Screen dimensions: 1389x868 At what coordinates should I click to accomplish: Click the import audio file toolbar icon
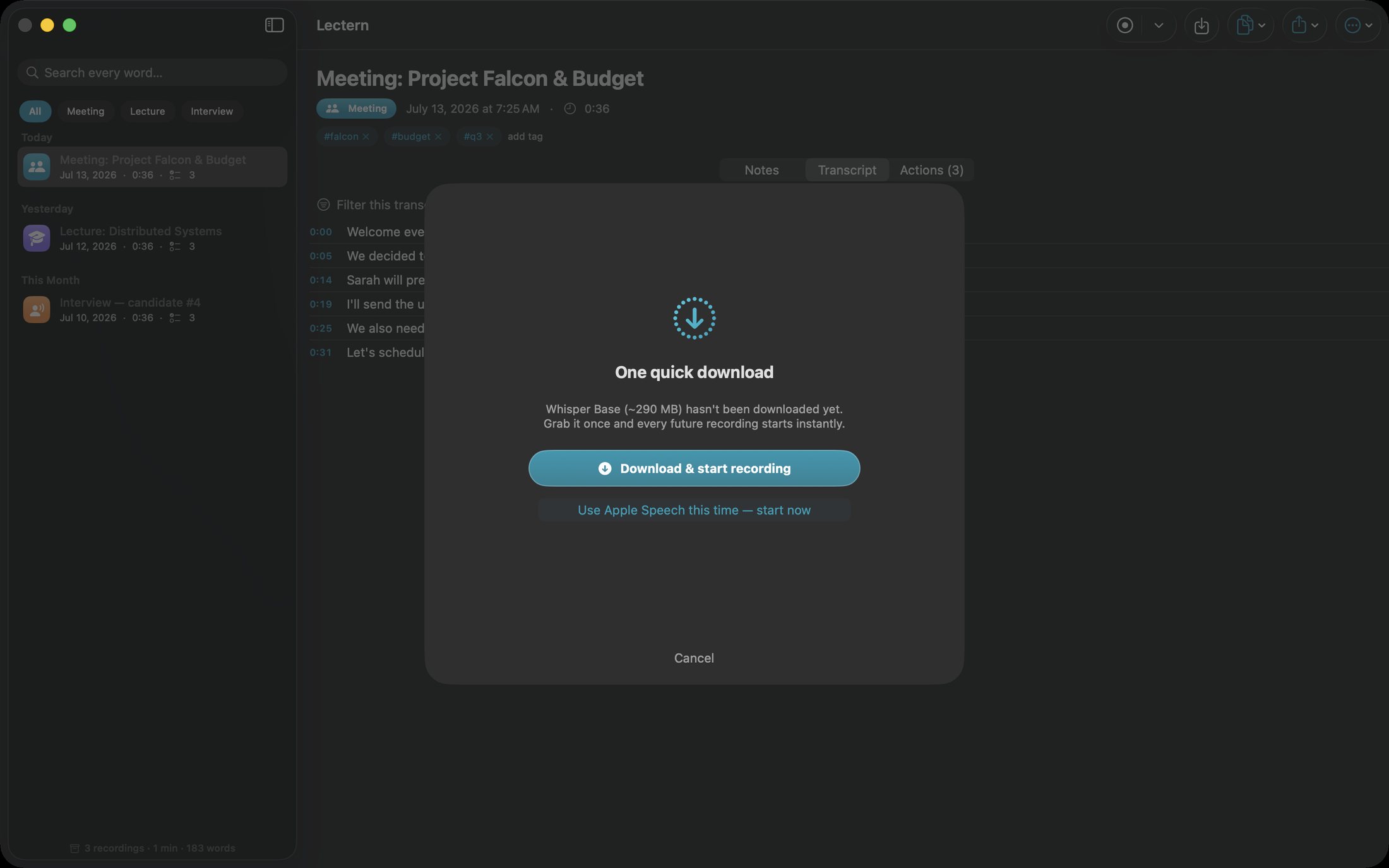(1201, 25)
